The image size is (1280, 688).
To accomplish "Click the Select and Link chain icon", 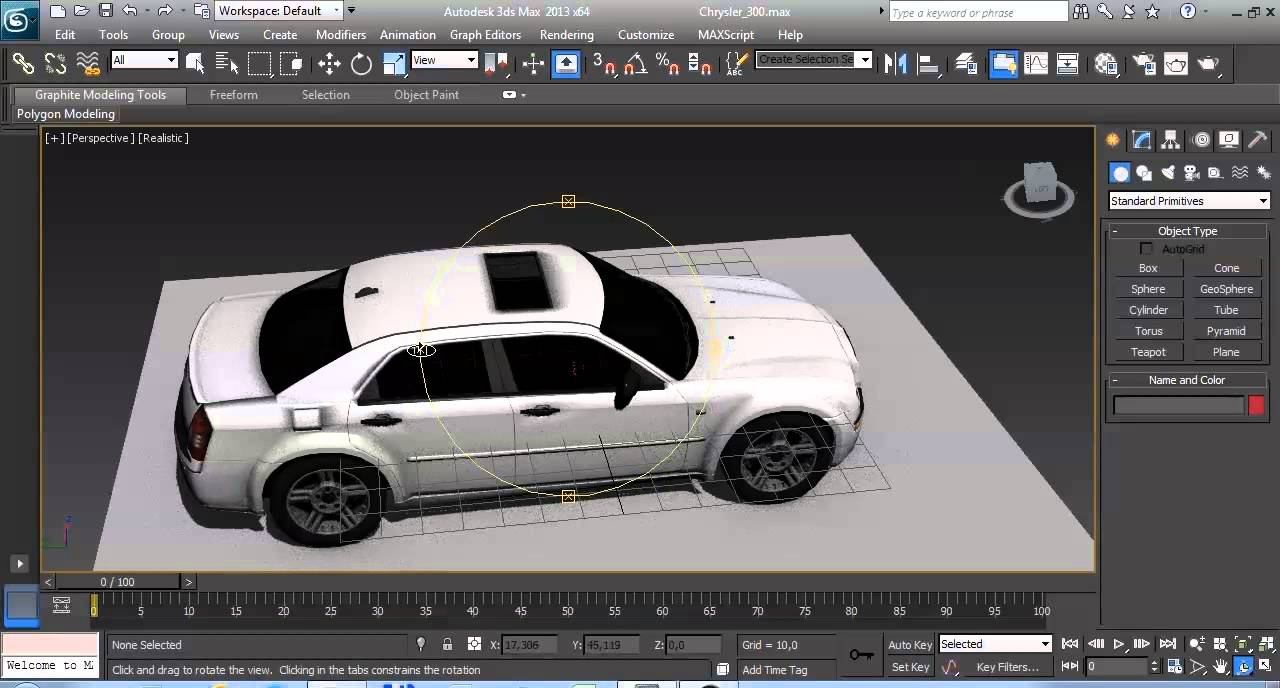I will pyautogui.click(x=23, y=64).
